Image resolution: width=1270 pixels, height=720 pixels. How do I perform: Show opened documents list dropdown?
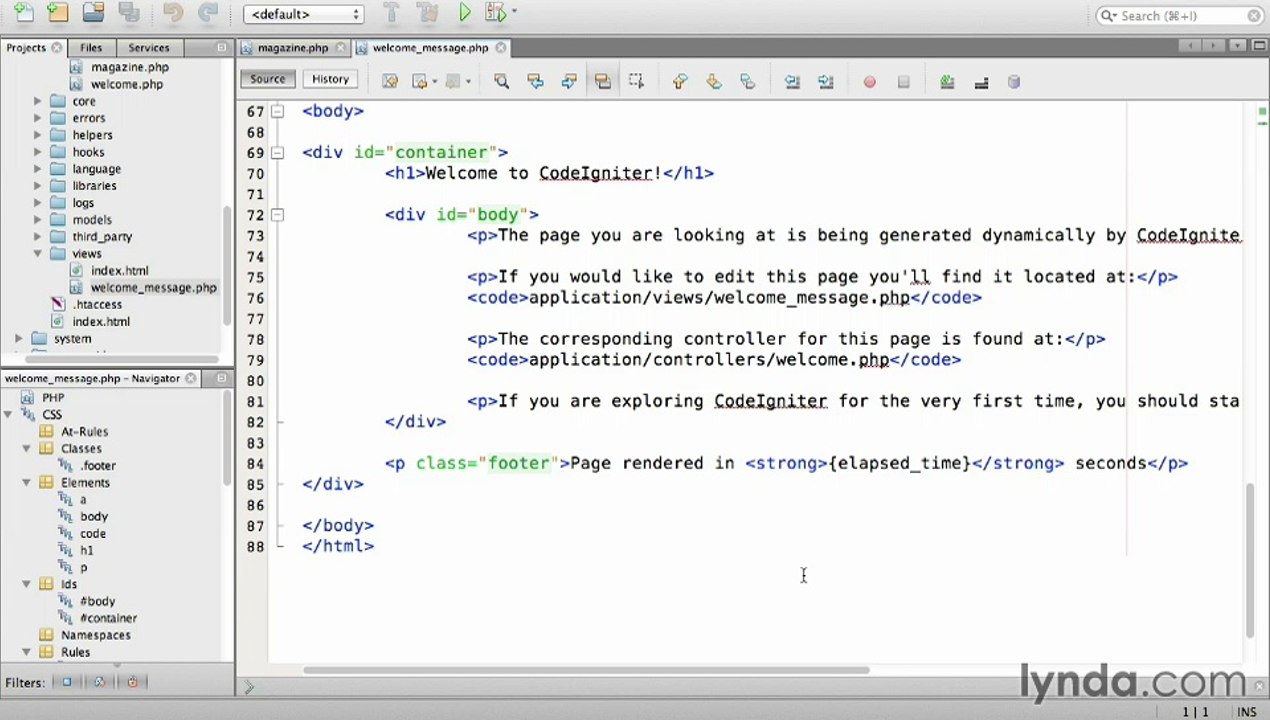[1240, 46]
